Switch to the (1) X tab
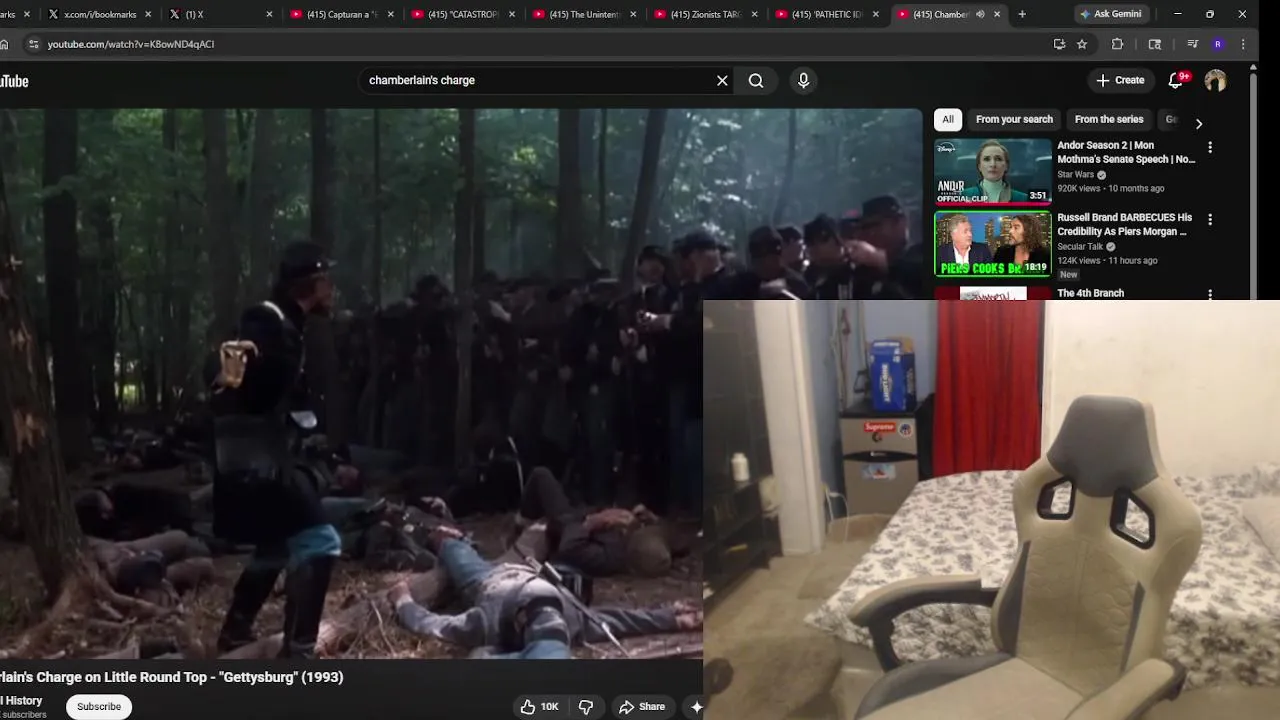Screen dimensions: 1280x720 pos(218,14)
